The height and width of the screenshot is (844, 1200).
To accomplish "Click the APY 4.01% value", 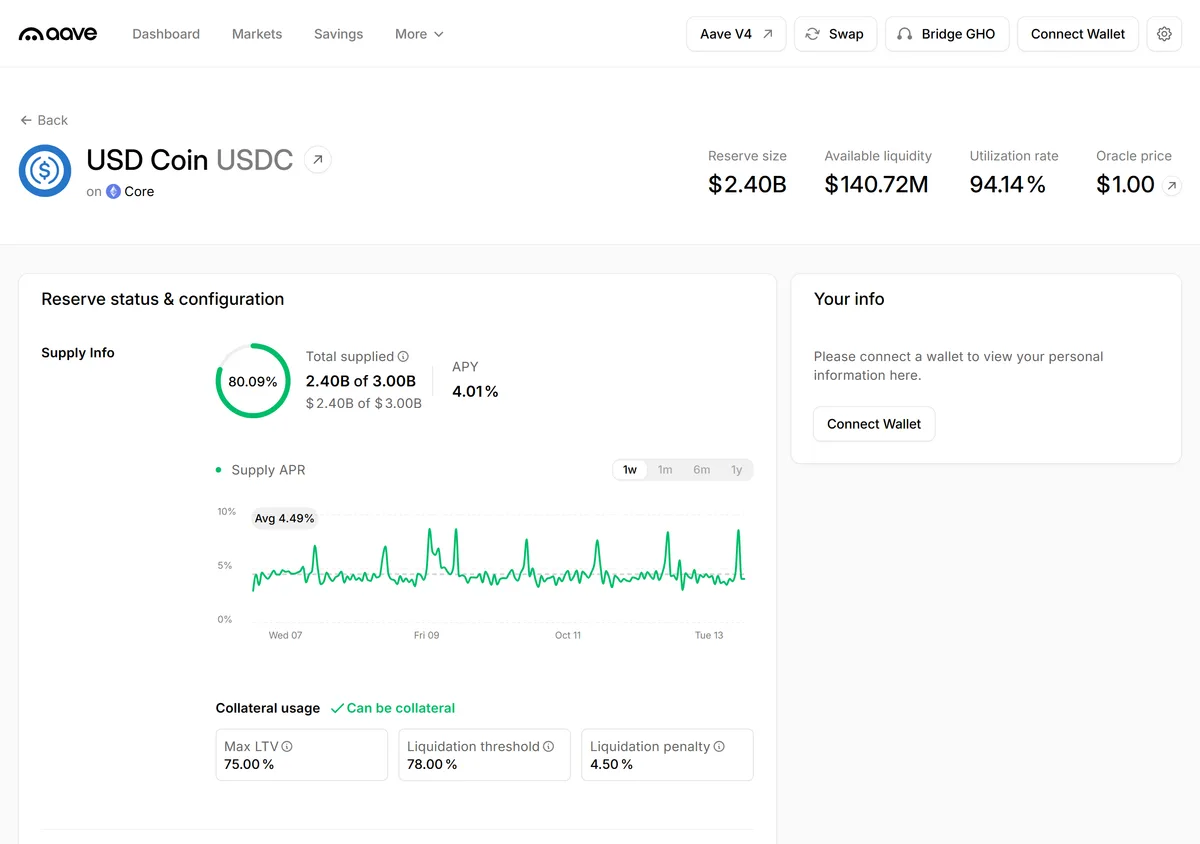I will [475, 392].
